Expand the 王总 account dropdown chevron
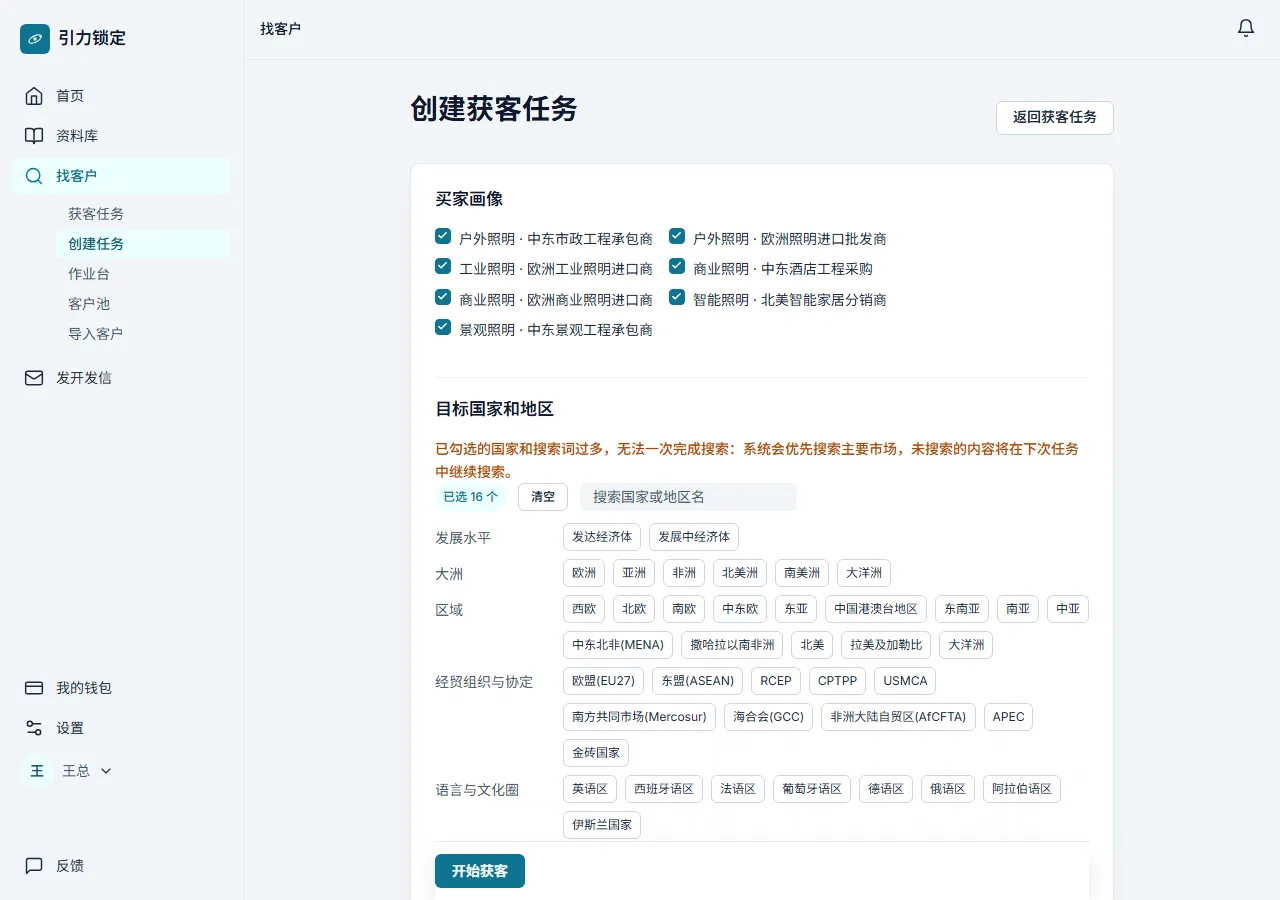1280x900 pixels. [106, 771]
